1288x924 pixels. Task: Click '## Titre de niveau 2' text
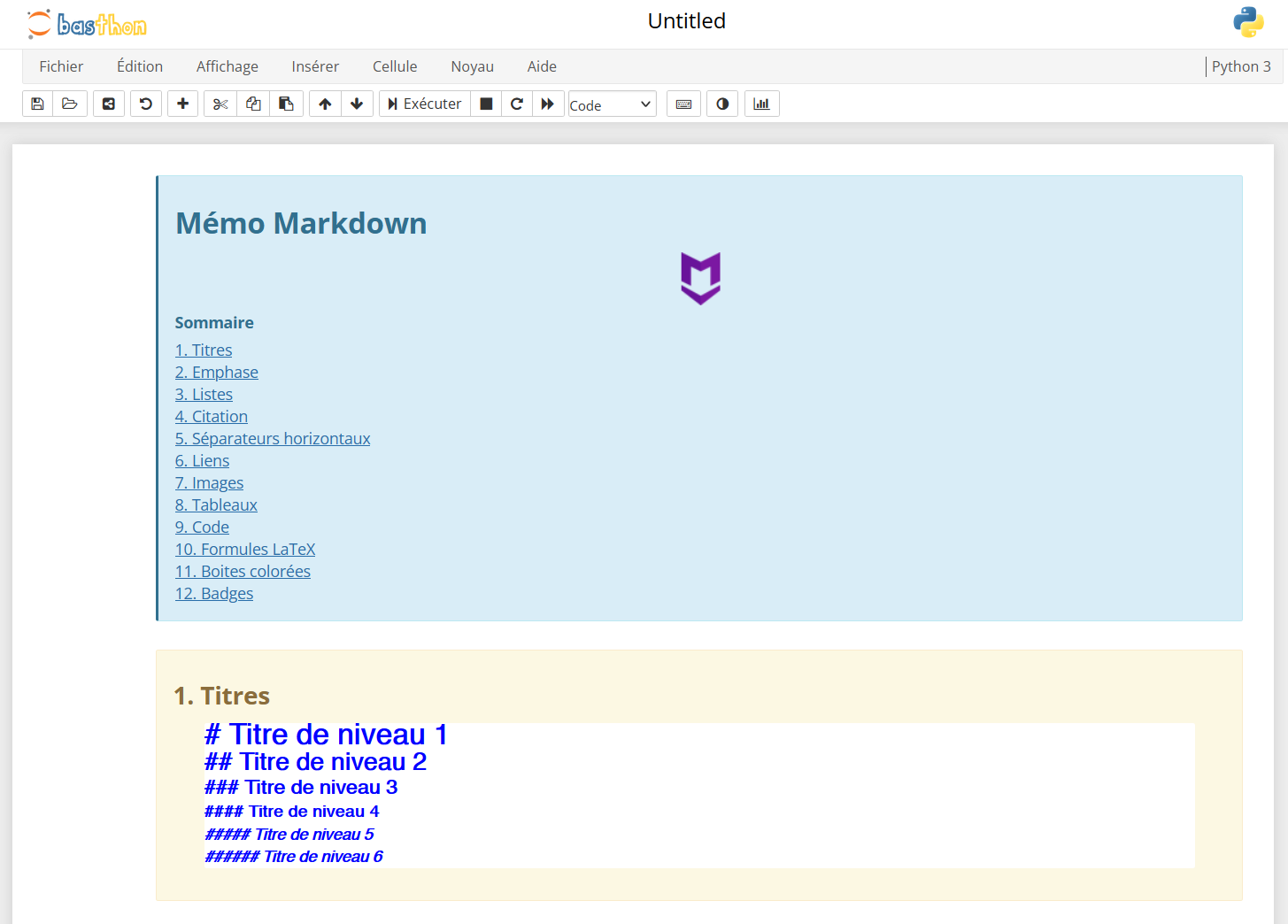(316, 762)
